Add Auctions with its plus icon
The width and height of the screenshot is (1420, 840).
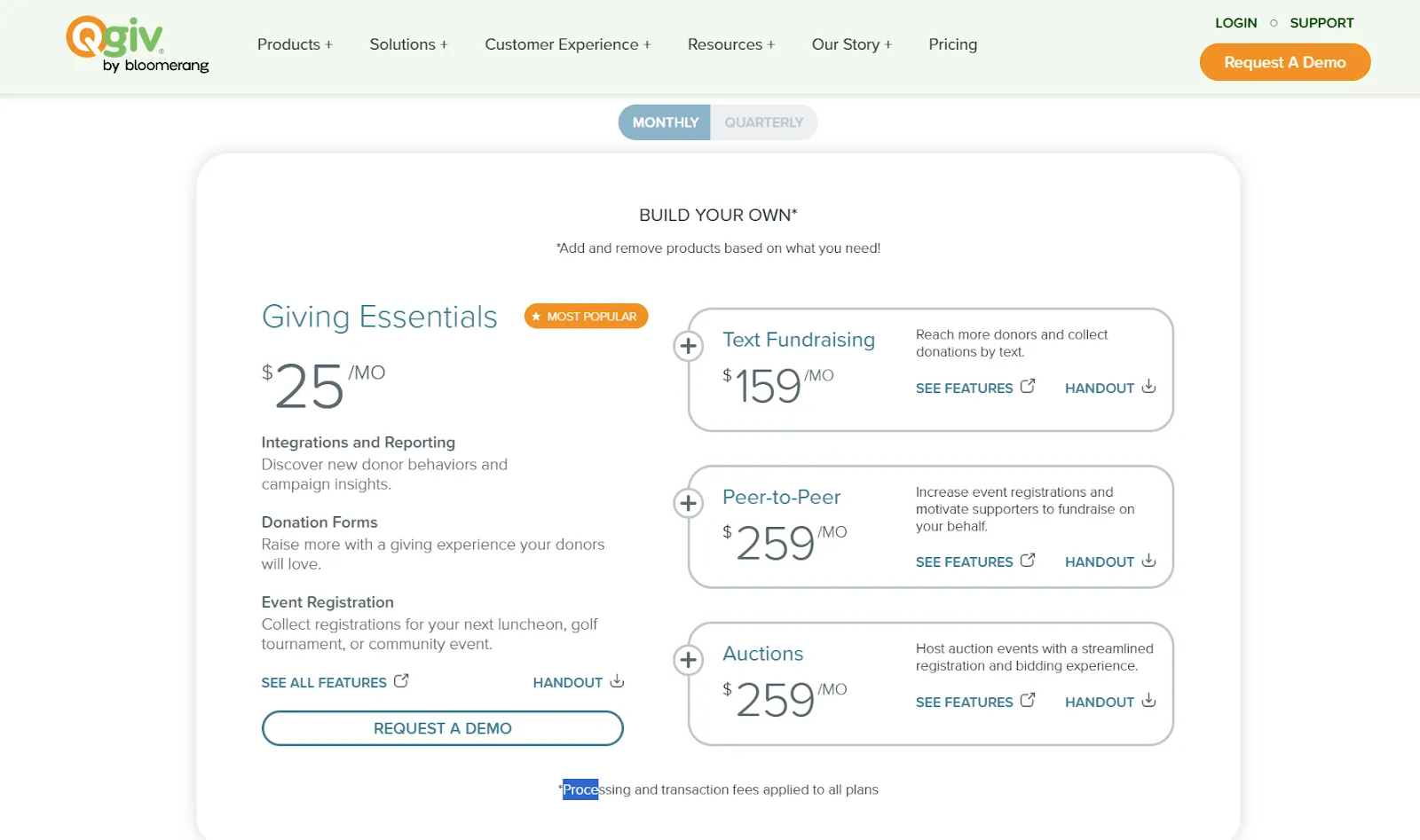pos(688,660)
